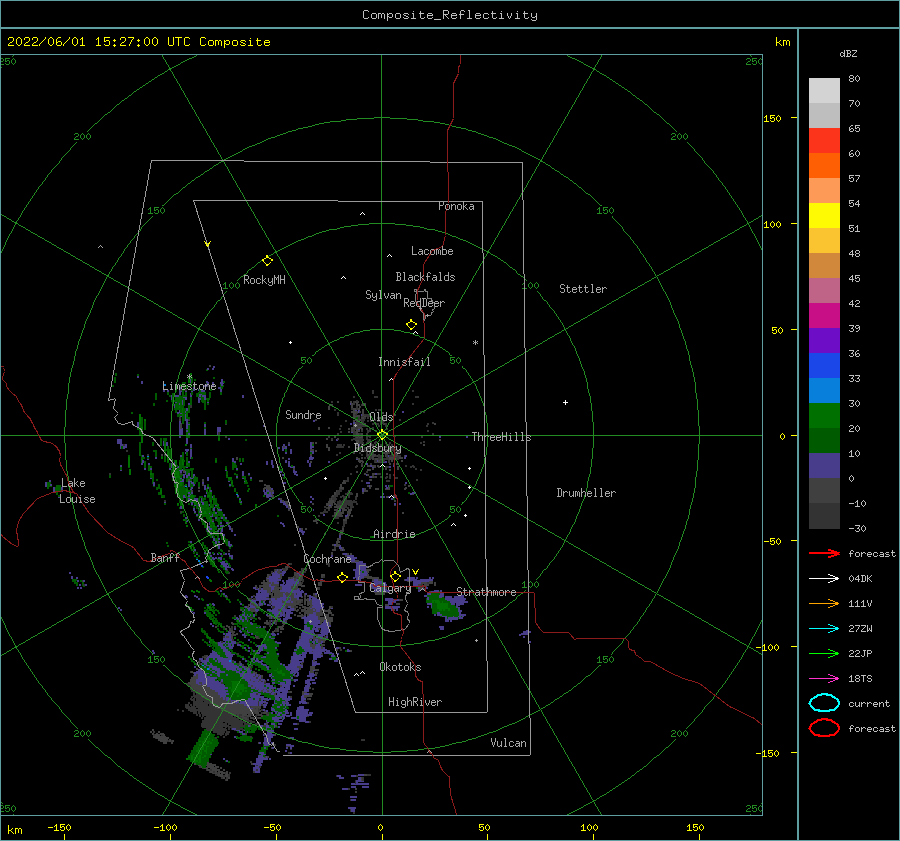Click the Strathmore label

[x=486, y=592]
